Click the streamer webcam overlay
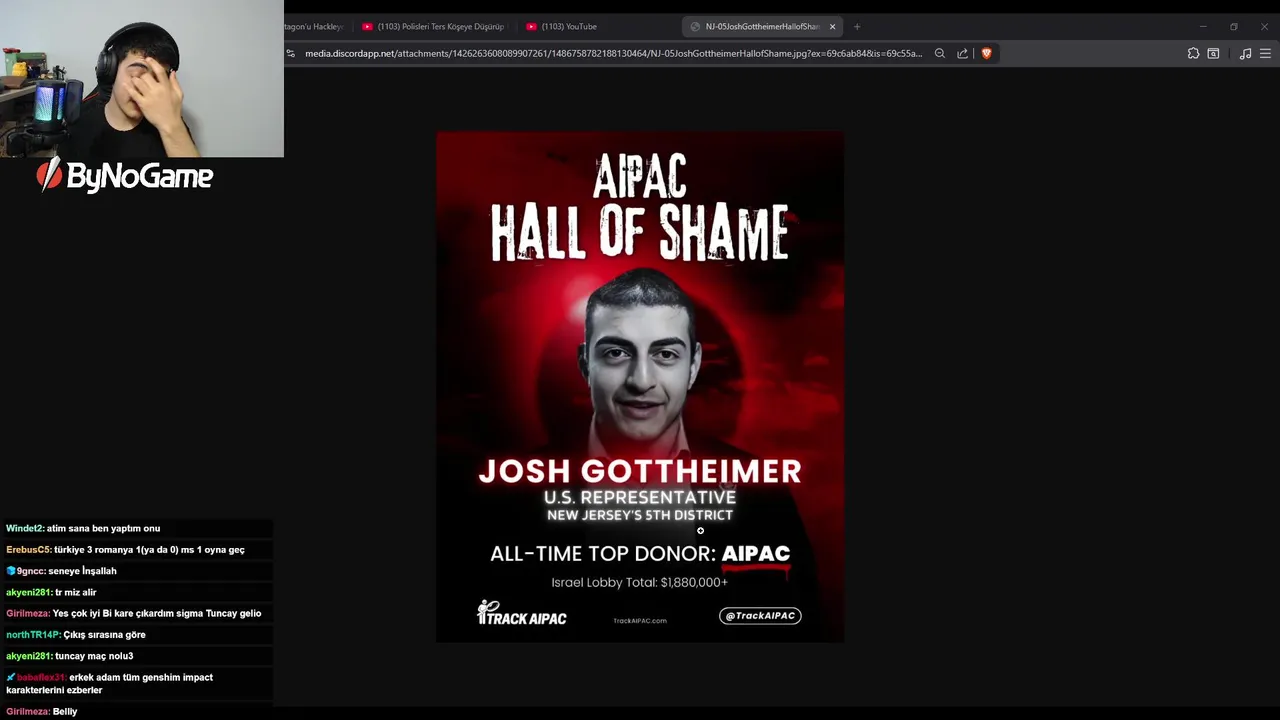This screenshot has width=1280, height=720. click(142, 79)
